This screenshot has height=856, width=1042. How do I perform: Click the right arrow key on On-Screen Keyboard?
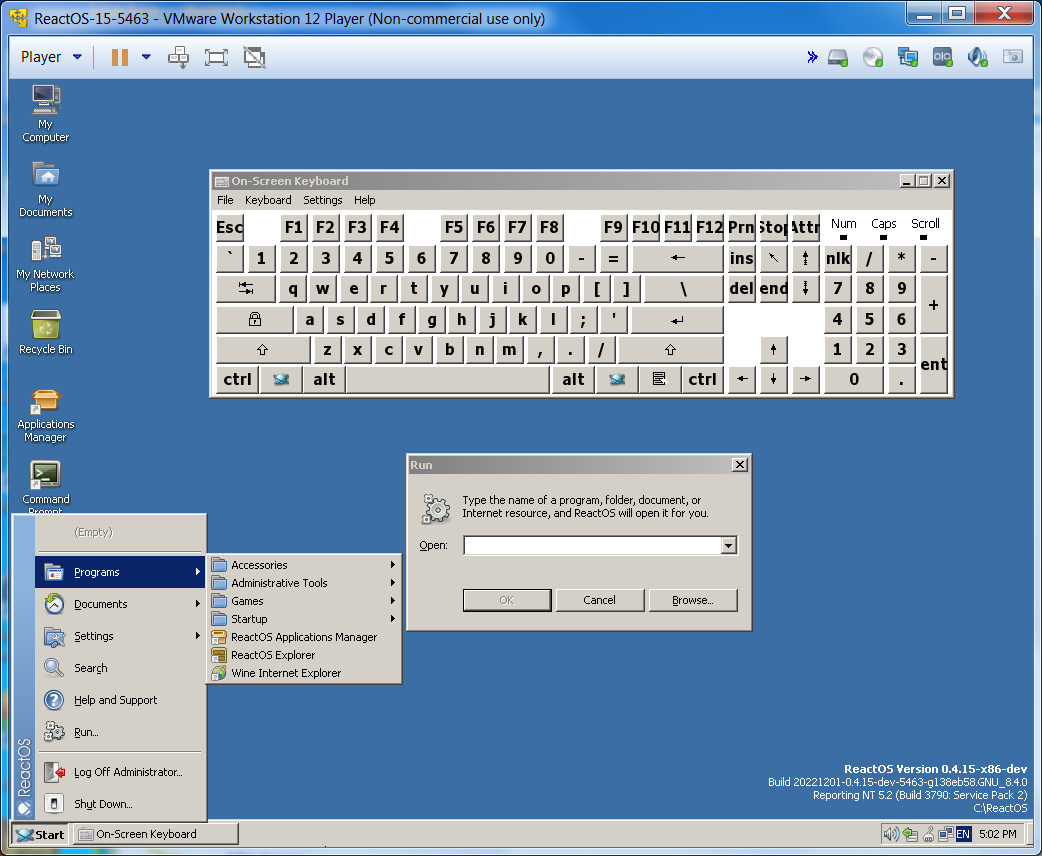[805, 379]
